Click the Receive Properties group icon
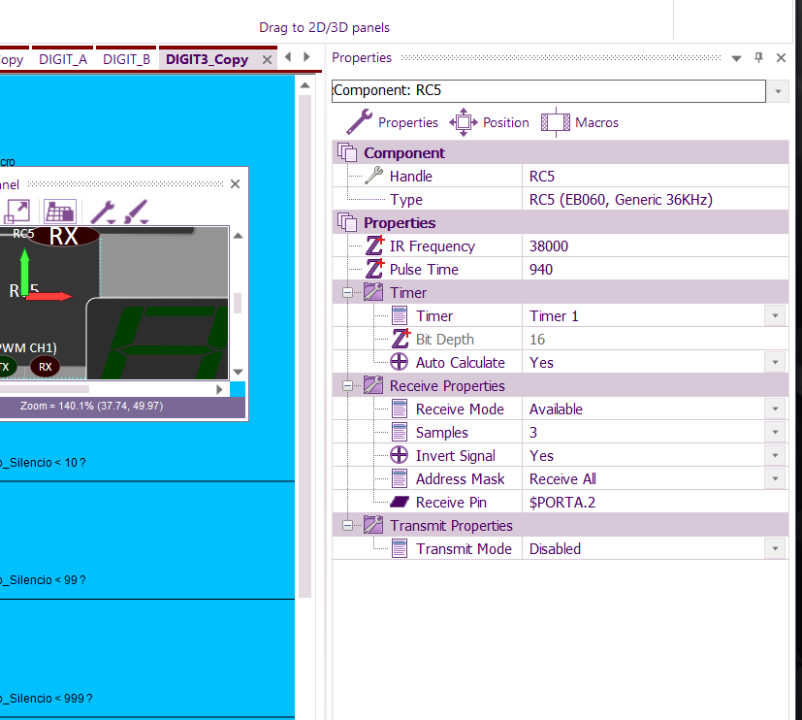 [x=373, y=386]
